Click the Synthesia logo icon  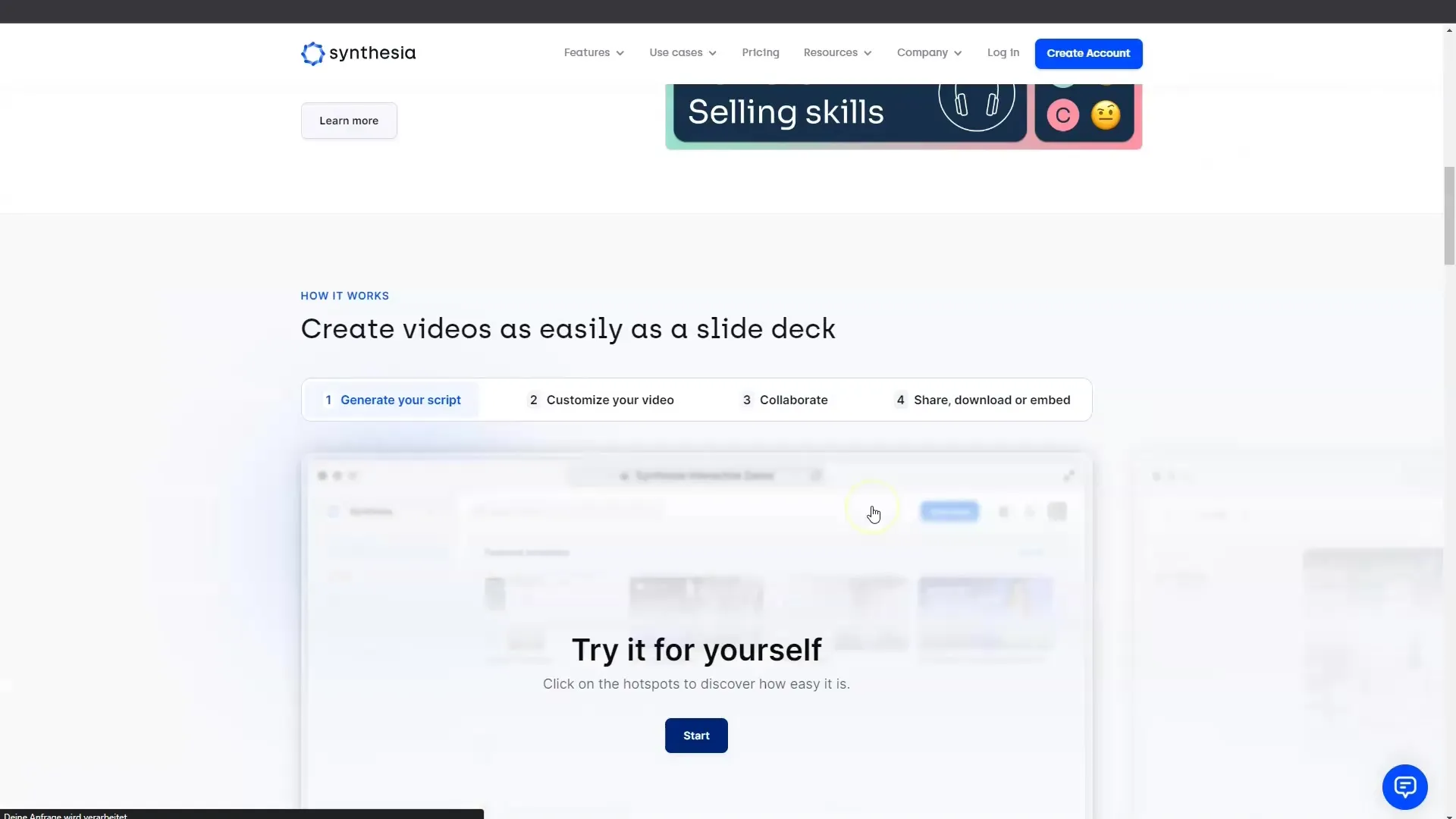coord(312,53)
